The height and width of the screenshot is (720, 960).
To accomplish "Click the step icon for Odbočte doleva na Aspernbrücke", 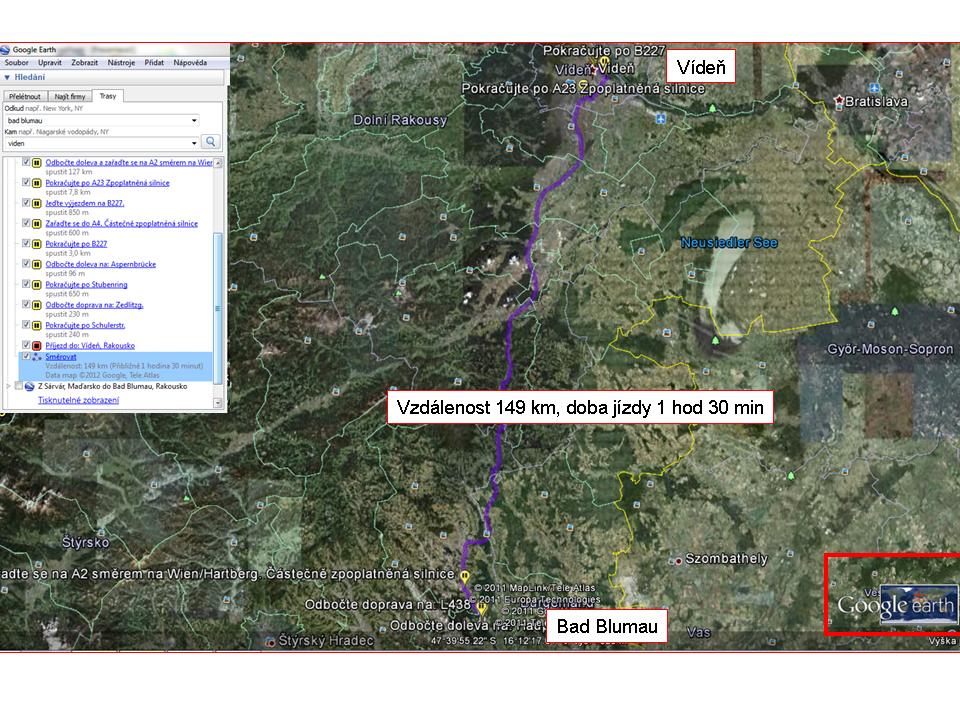I will point(37,264).
